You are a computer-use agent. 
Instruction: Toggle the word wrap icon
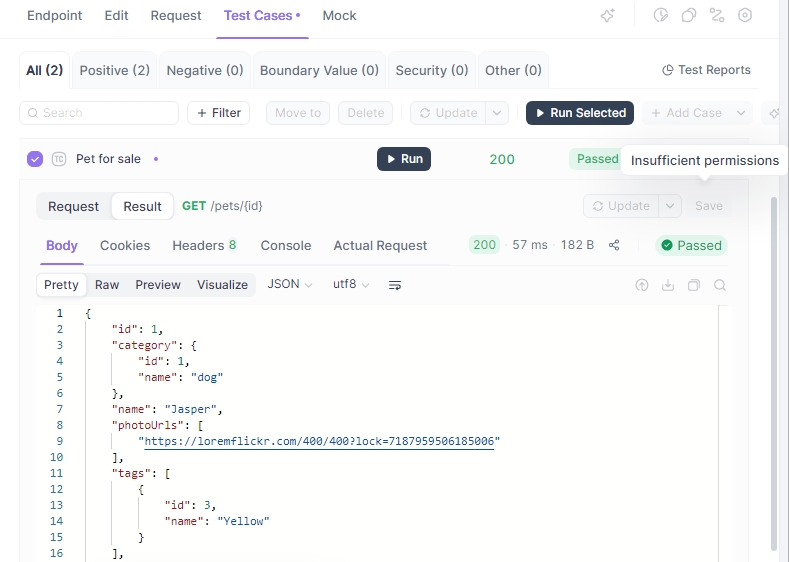click(x=395, y=285)
